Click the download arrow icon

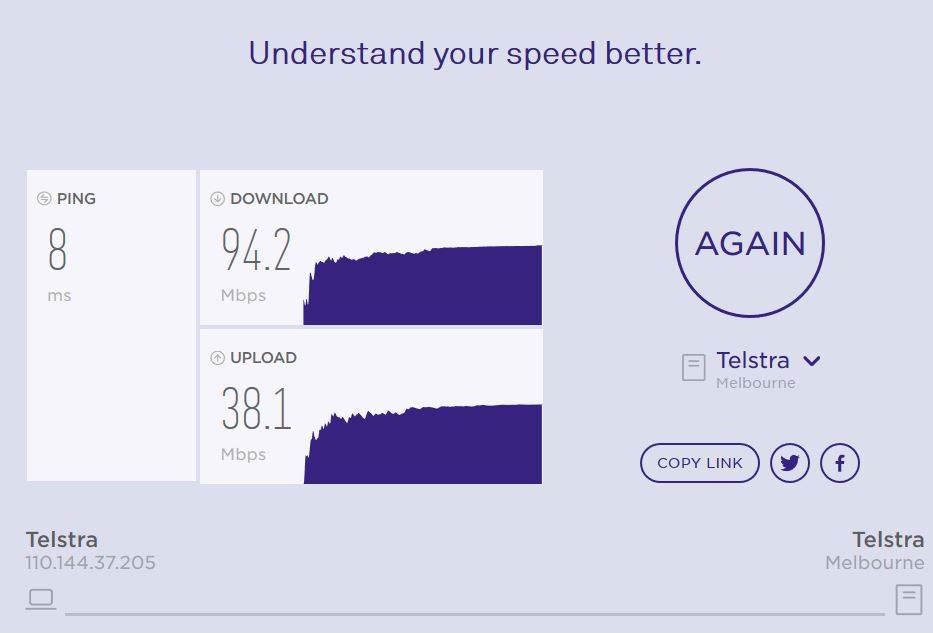(217, 199)
